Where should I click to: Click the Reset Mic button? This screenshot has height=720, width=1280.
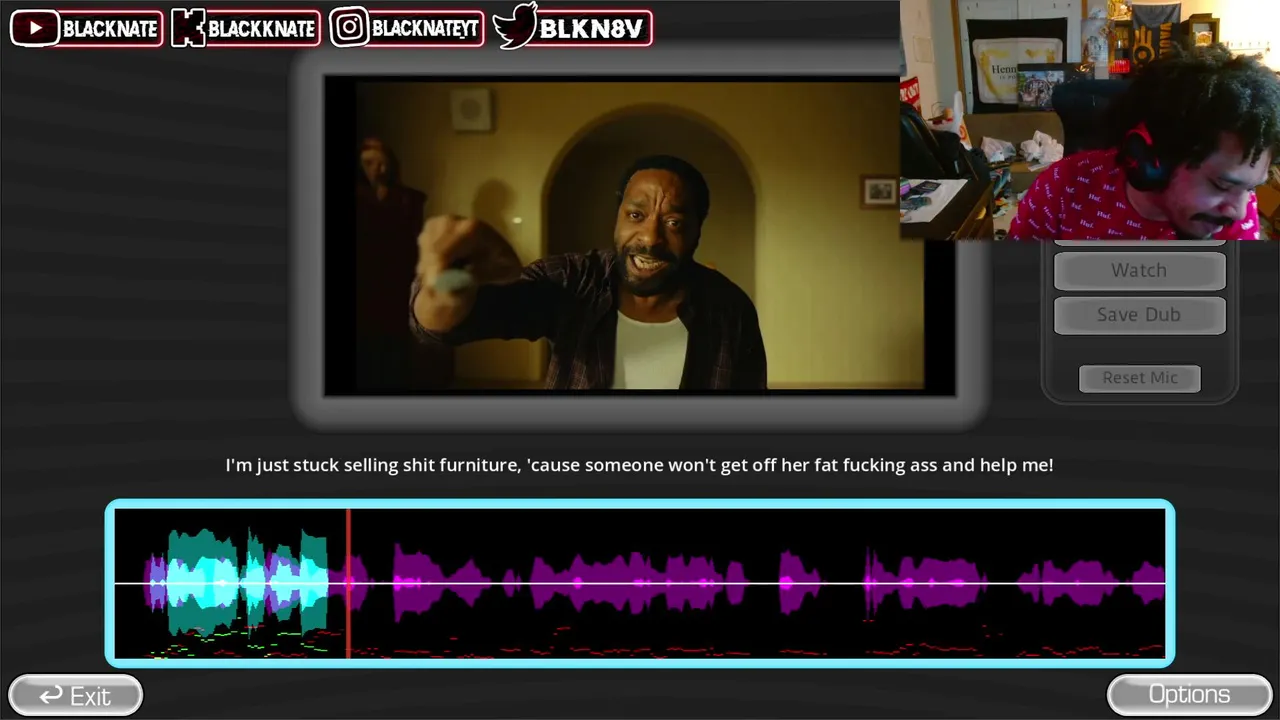(x=1140, y=378)
